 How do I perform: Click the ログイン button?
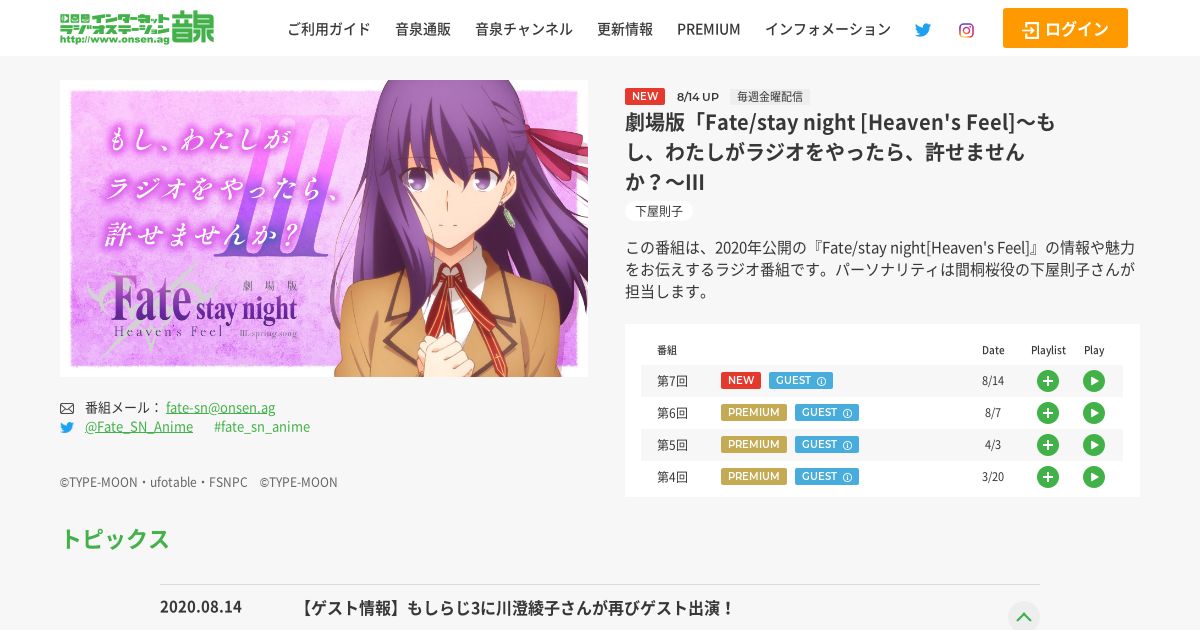point(1065,28)
